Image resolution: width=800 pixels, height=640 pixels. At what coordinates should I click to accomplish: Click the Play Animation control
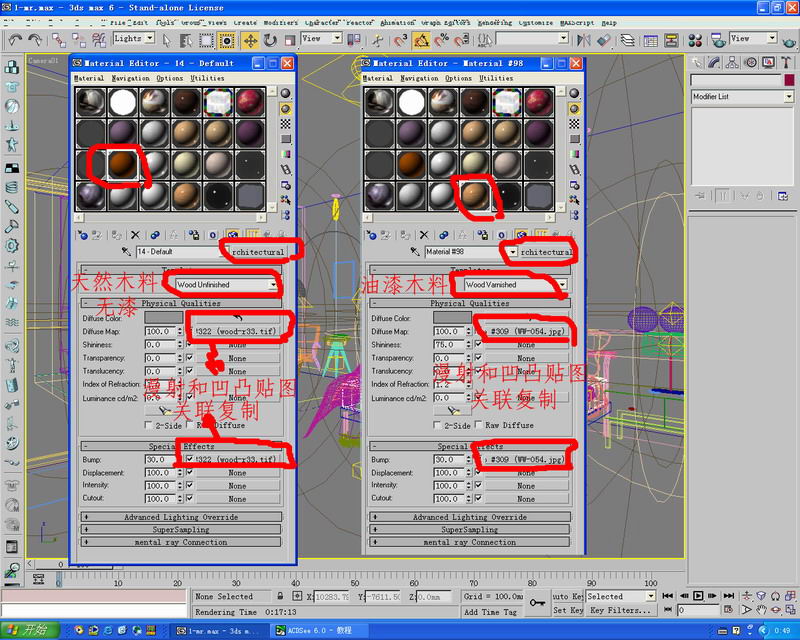(698, 596)
